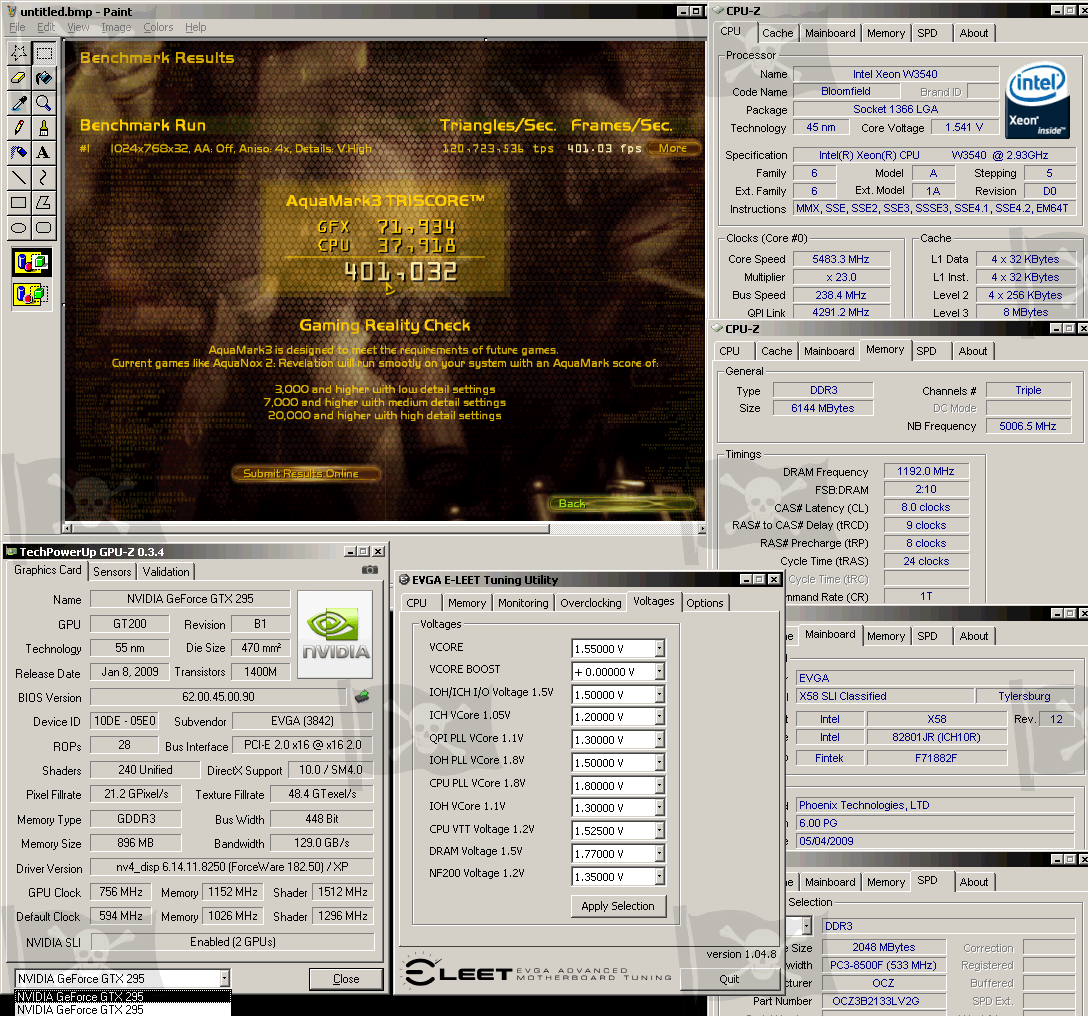The width and height of the screenshot is (1088, 1016).
Task: Choose the transparent selection mode option
Action: 31,294
